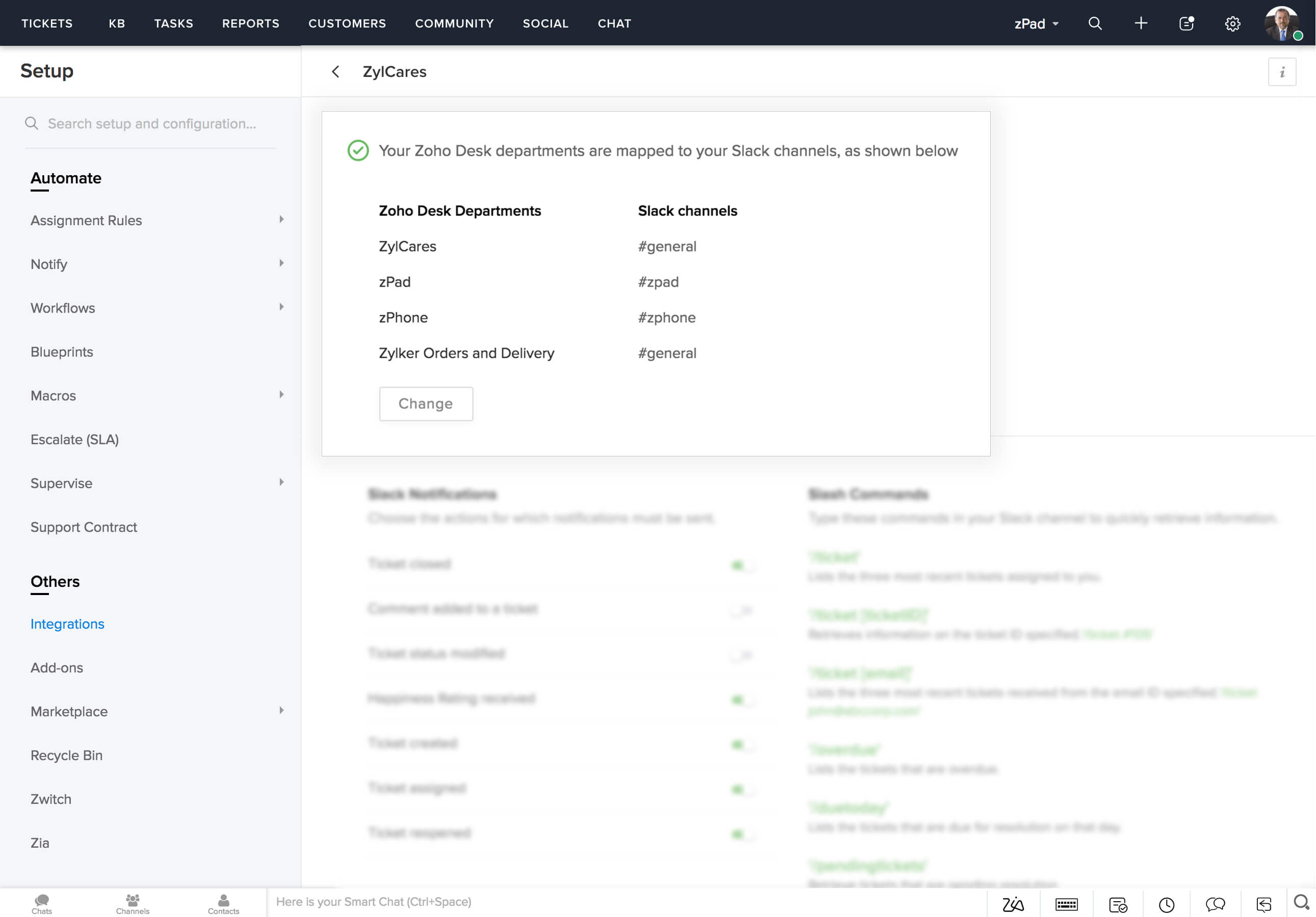
Task: Open Support Contract settings
Action: (84, 527)
